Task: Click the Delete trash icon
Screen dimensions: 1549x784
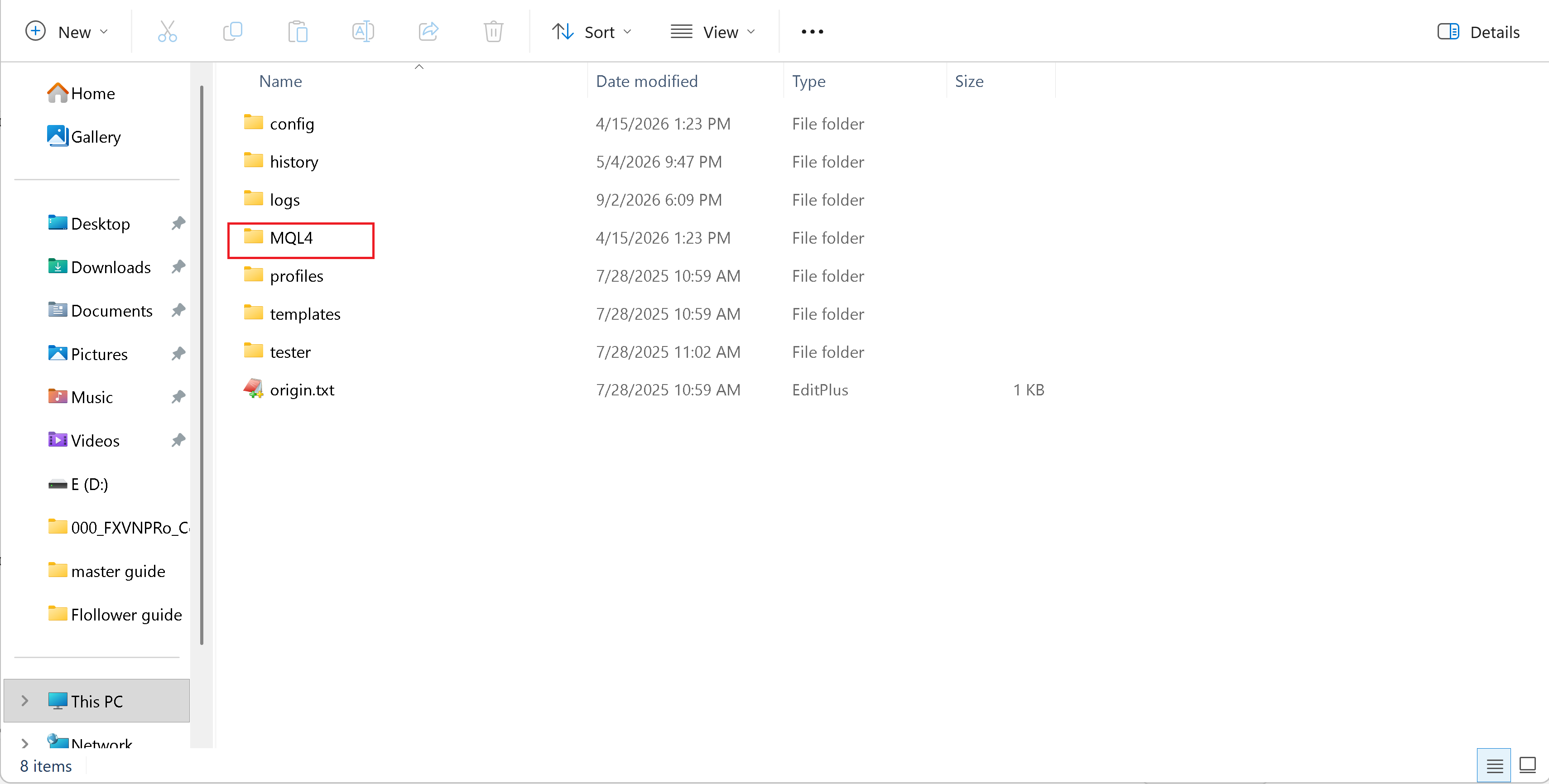Action: pos(493,31)
